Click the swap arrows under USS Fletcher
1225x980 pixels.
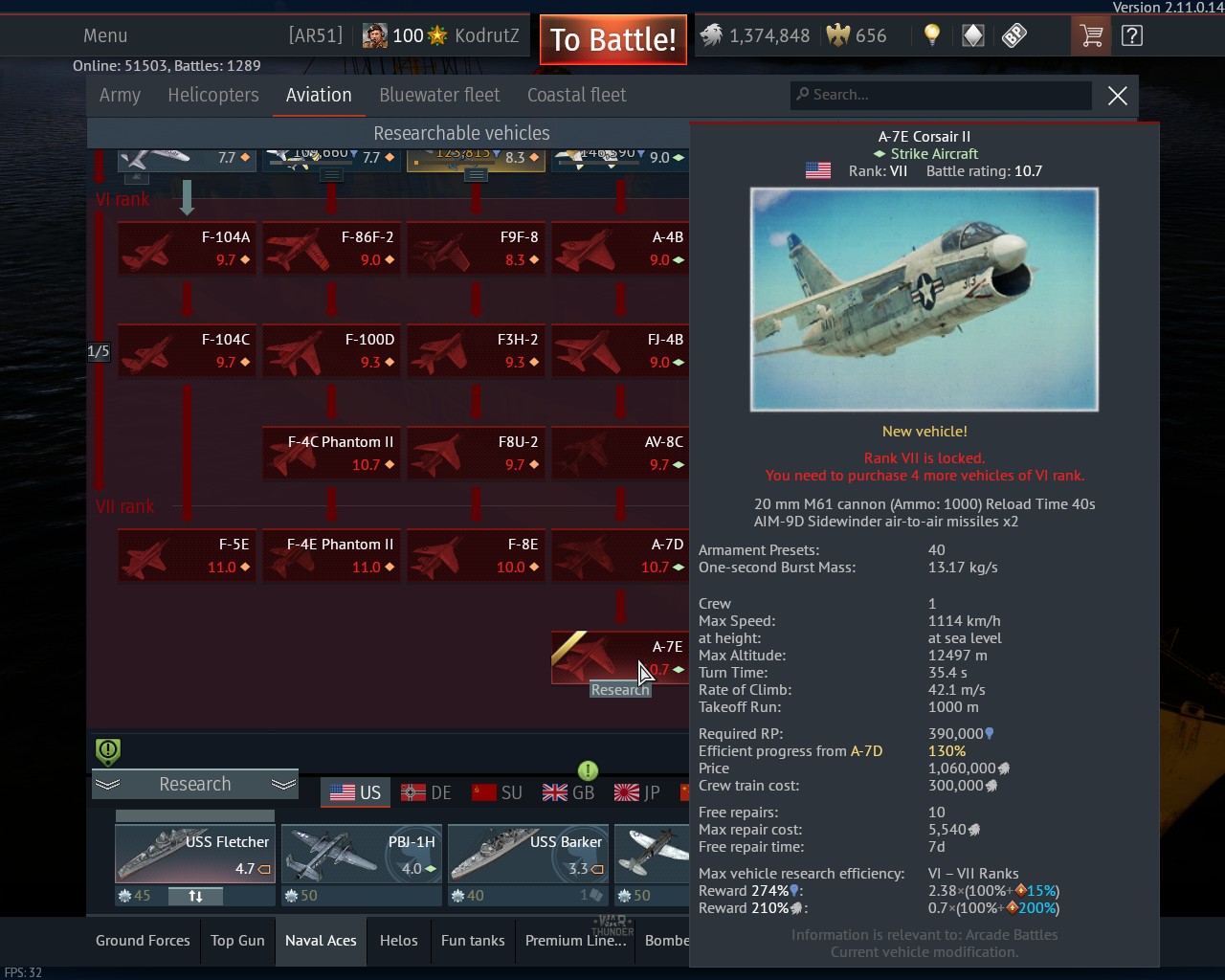pos(195,896)
